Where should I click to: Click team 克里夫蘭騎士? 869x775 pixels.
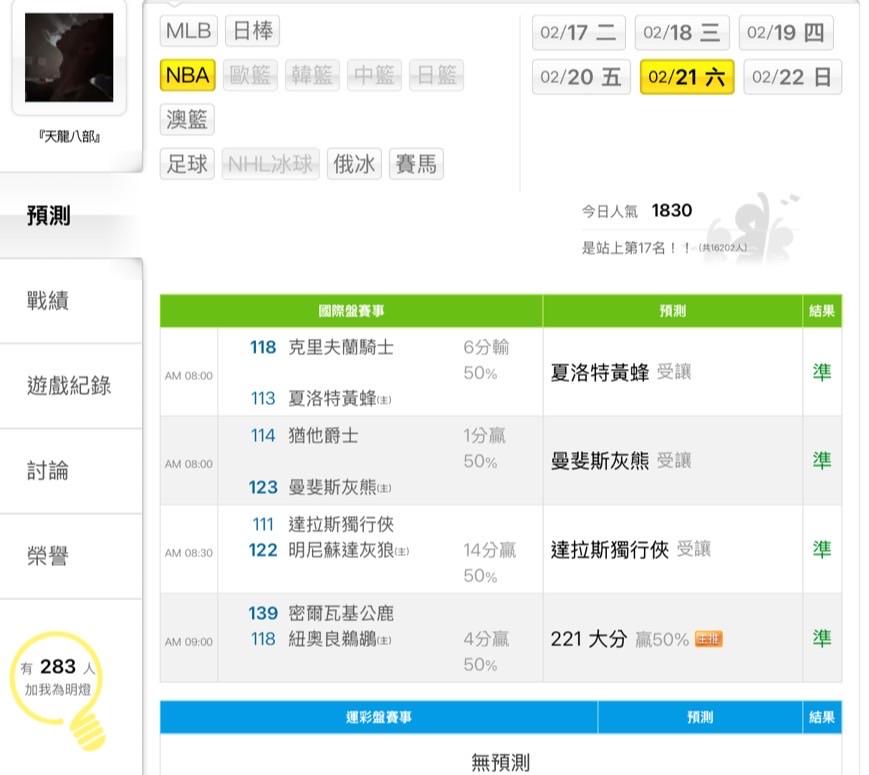click(341, 348)
